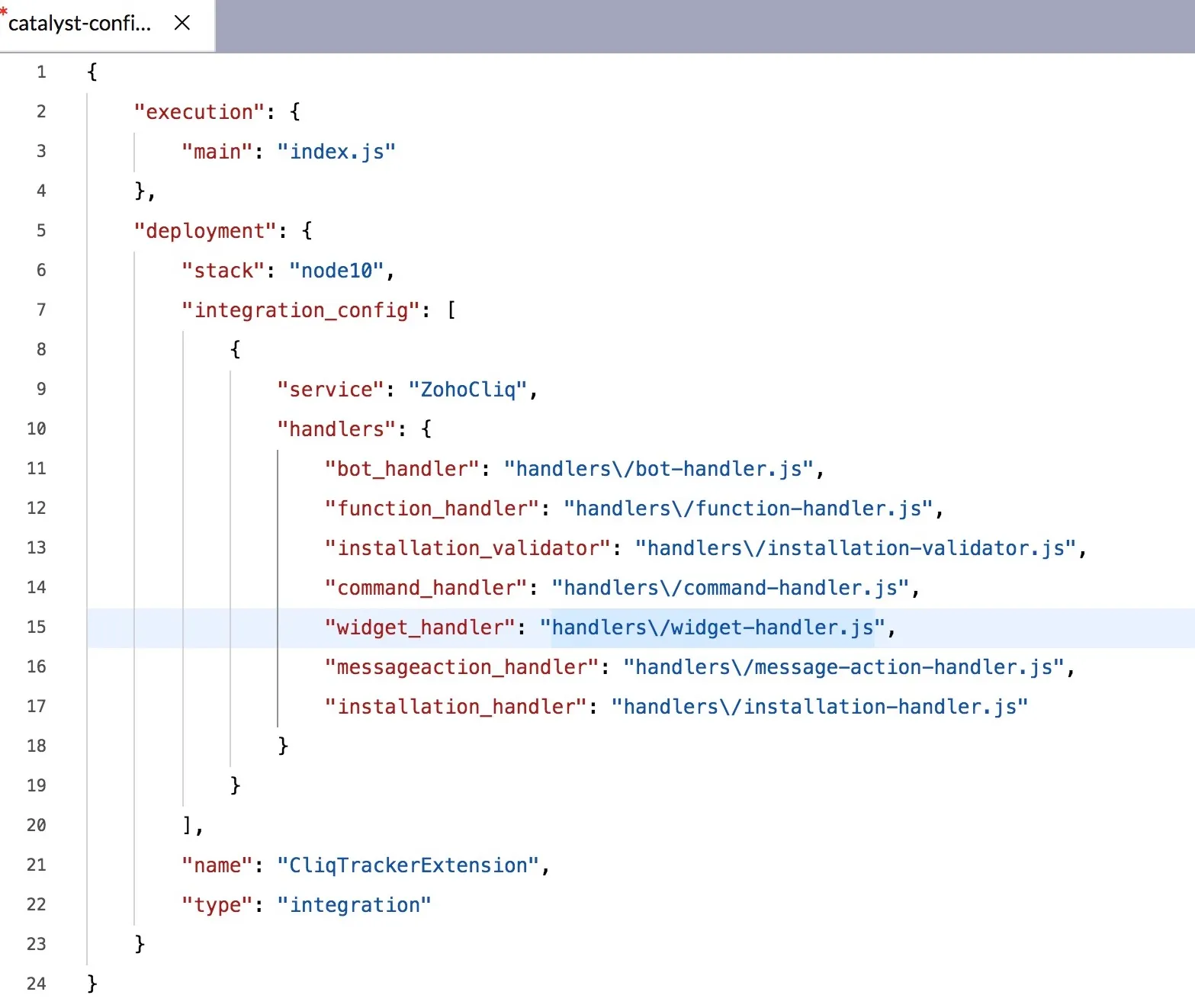
Task: Select the catalyst-config file tab
Action: point(80,24)
